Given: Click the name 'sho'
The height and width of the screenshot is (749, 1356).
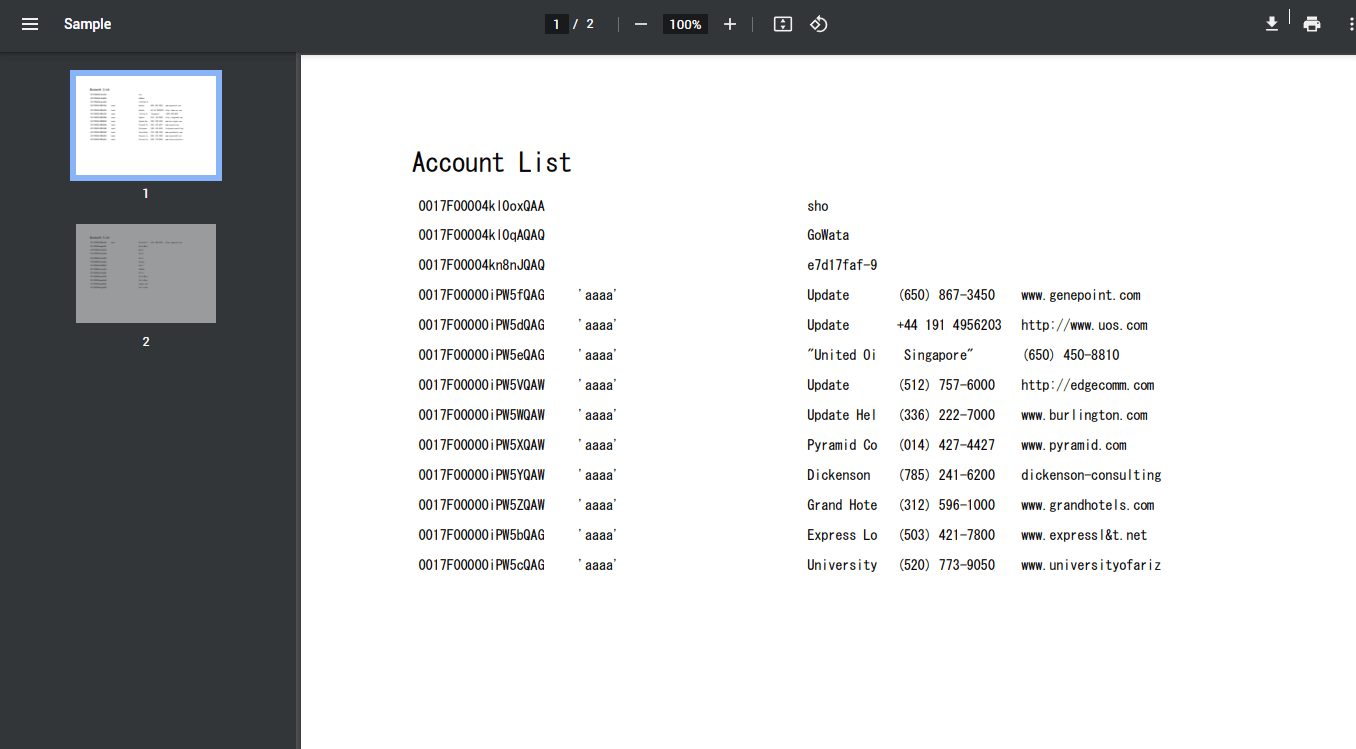Looking at the screenshot, I should coord(818,206).
